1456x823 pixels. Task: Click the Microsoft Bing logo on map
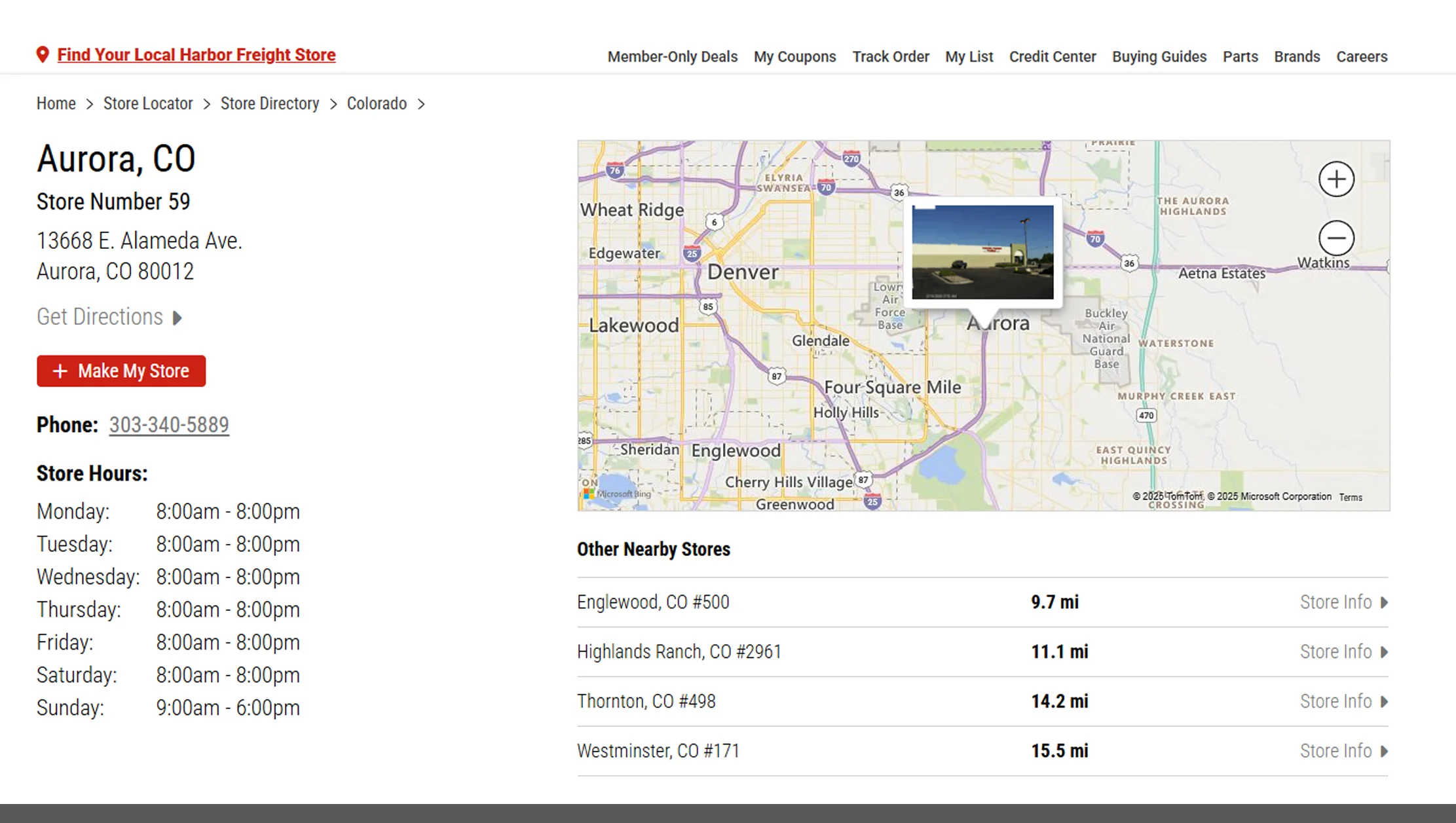[617, 494]
